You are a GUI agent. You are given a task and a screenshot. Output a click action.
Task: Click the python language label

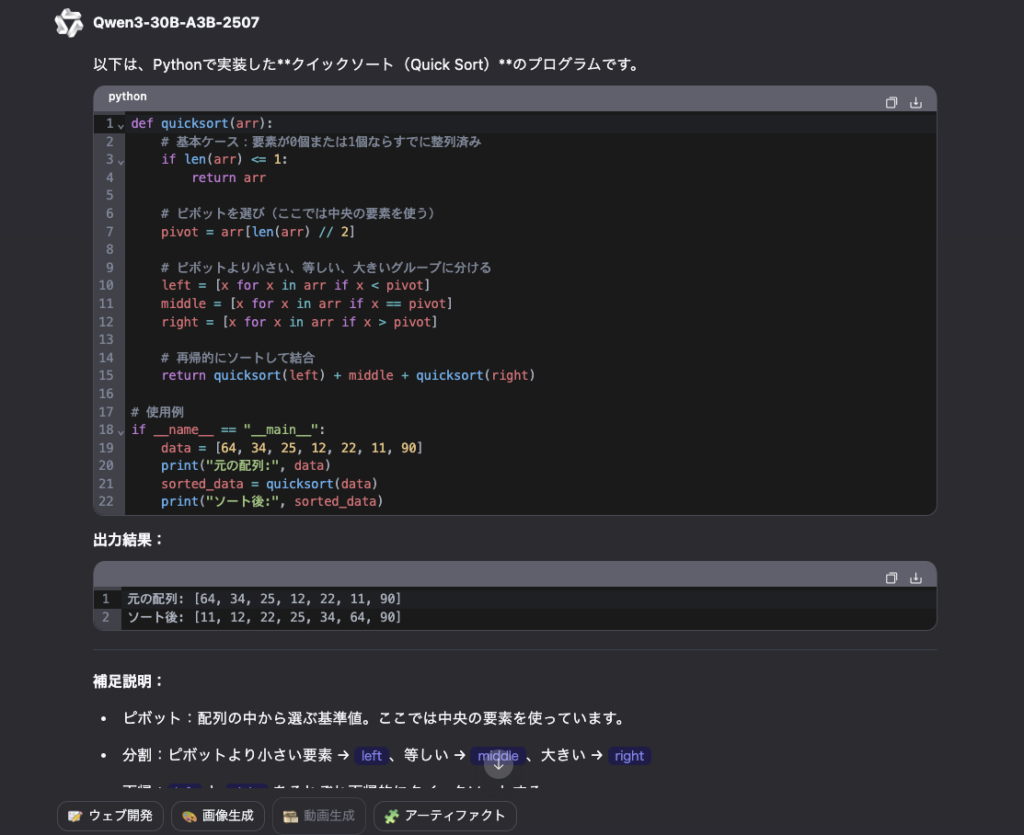click(x=127, y=97)
